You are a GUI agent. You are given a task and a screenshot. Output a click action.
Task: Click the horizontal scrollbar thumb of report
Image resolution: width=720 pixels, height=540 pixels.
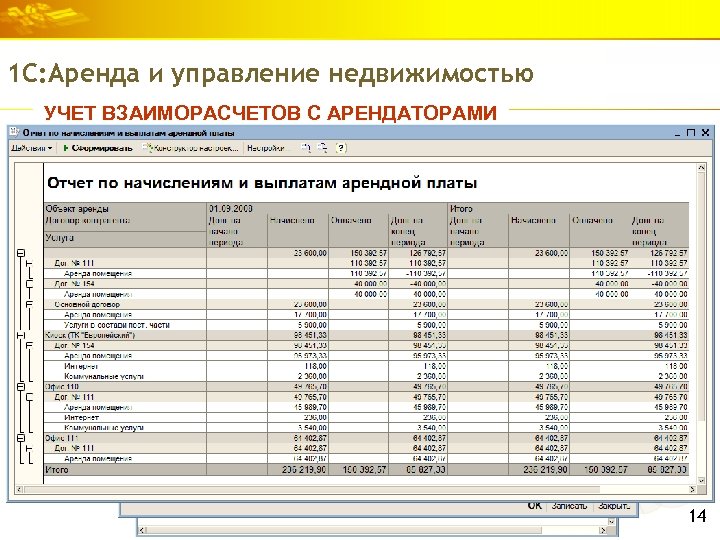coord(312,489)
